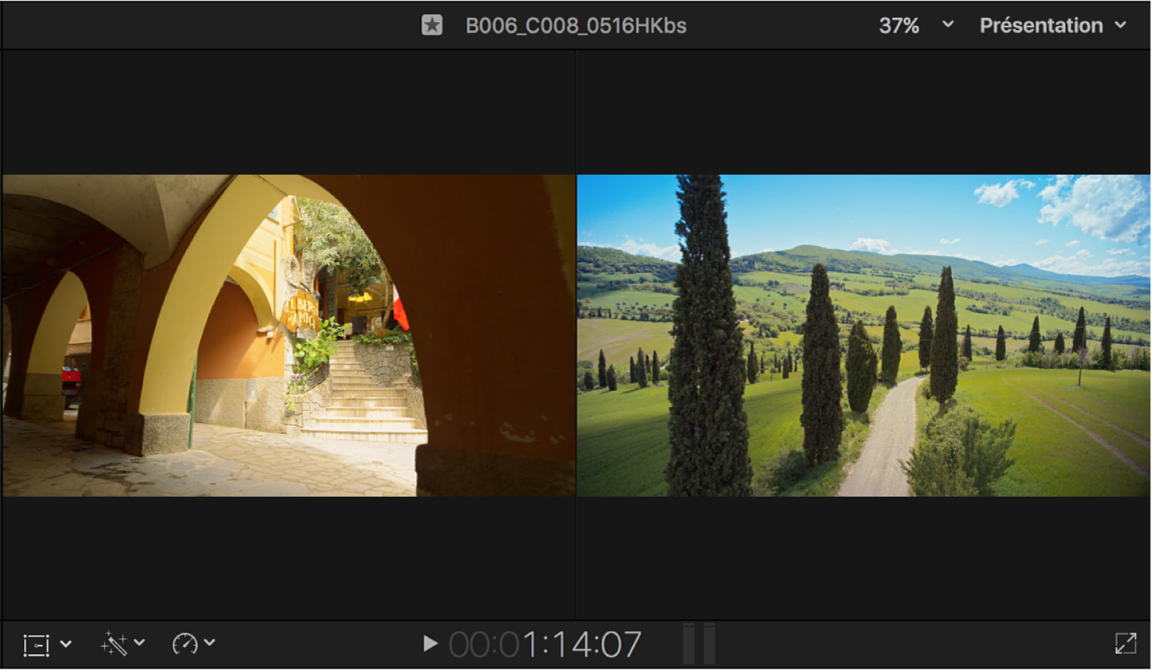Click the B006_C008_0516HKbs clip title
This screenshot has width=1152, height=670.
[x=576, y=26]
